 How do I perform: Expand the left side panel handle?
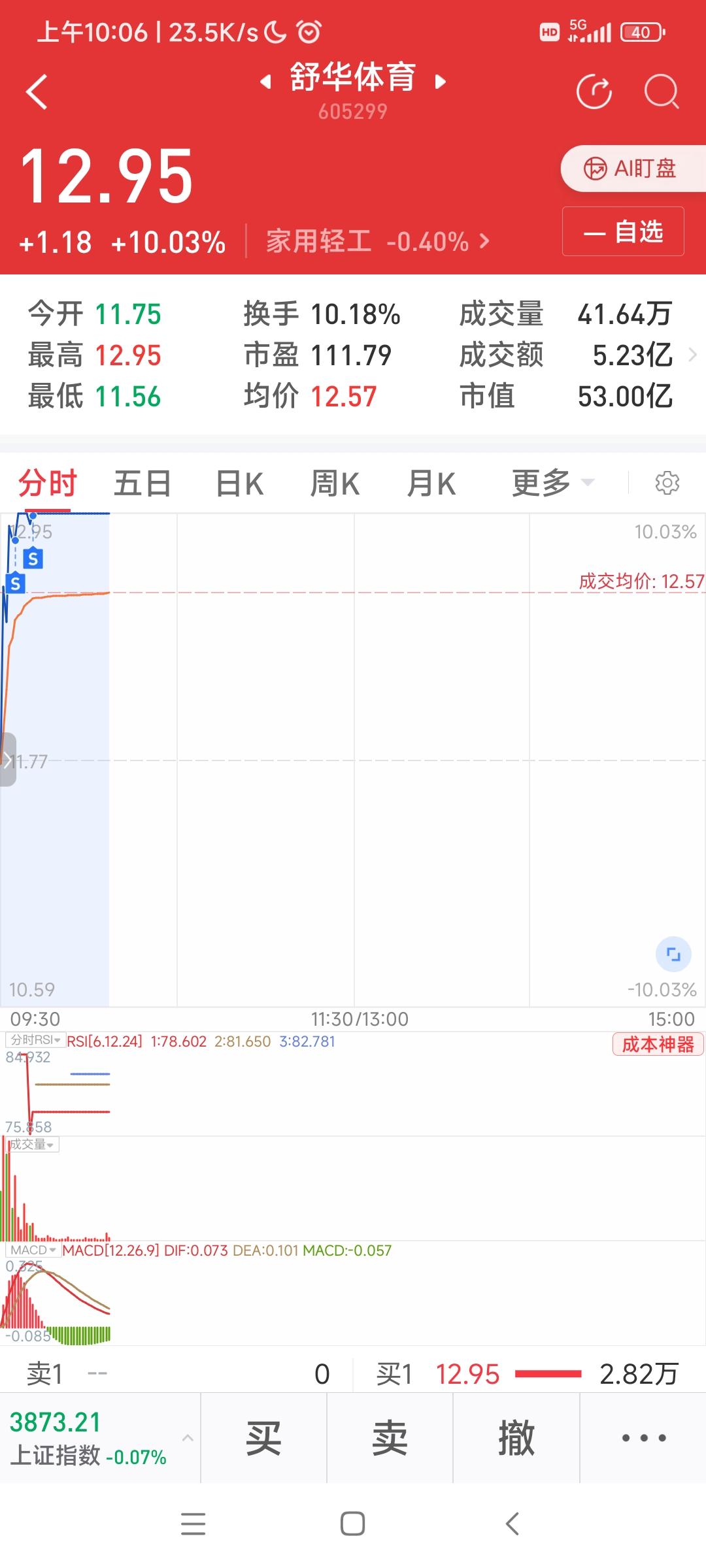[x=7, y=759]
